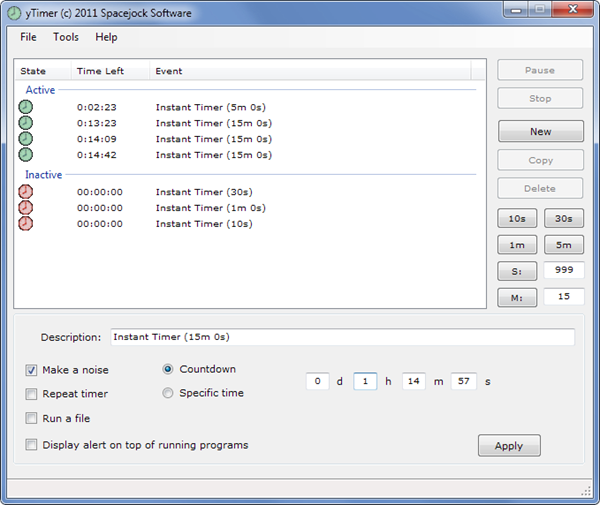Enable Display alert on top checkbox

[x=31, y=445]
